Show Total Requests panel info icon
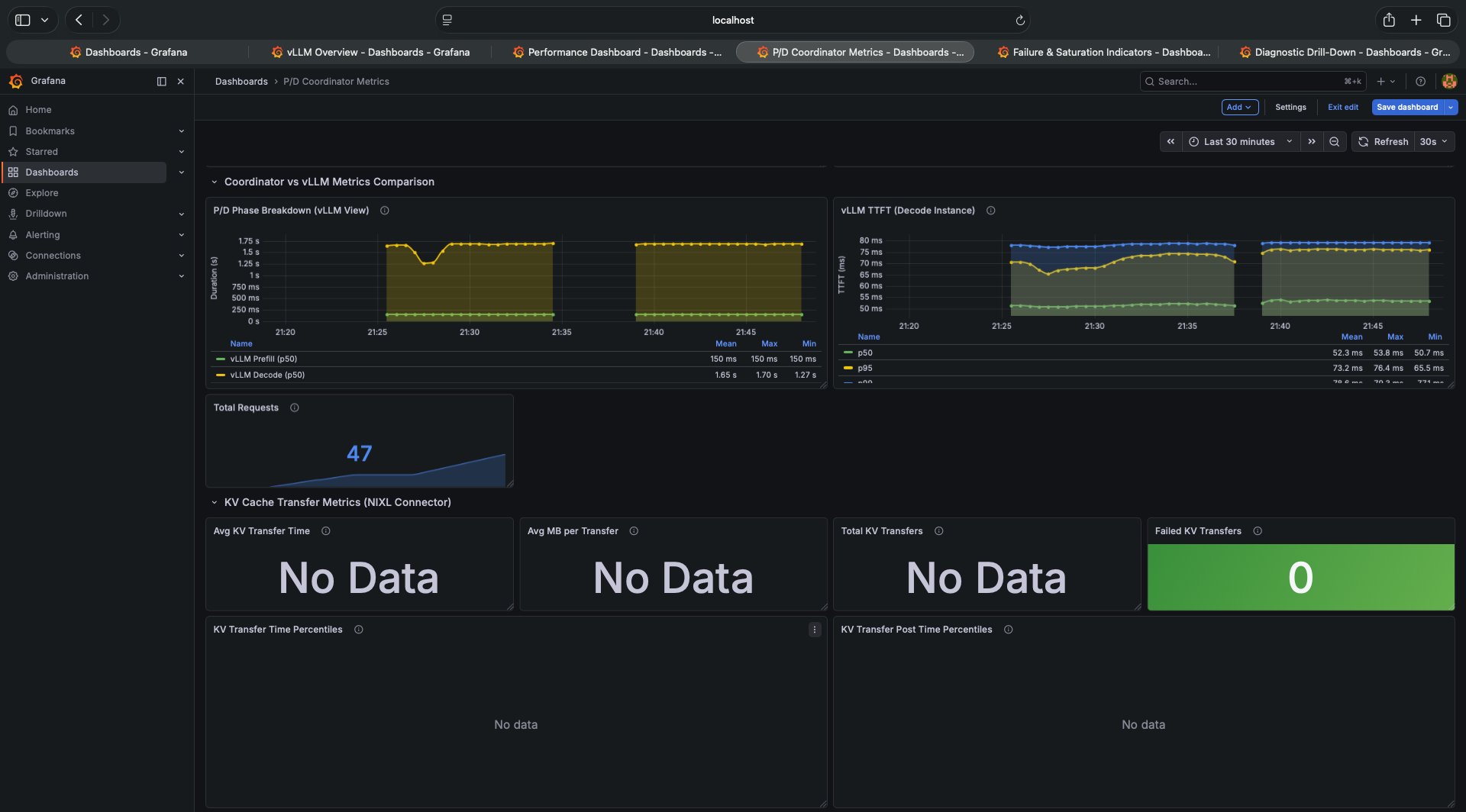This screenshot has height=812, width=1466. click(x=294, y=408)
